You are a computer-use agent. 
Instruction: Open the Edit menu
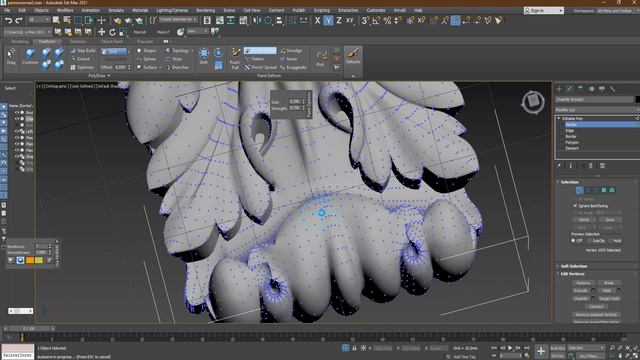point(22,10)
